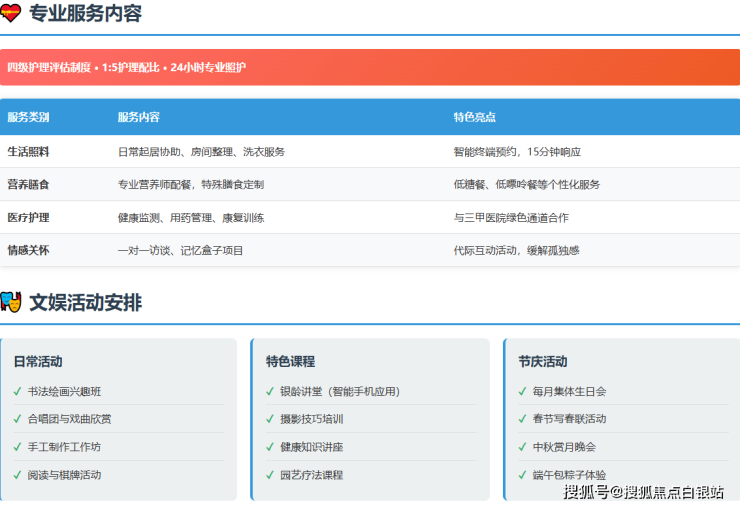The height and width of the screenshot is (508, 740).
Task: Click the 摄影技巧培训 list item
Action: (311, 419)
